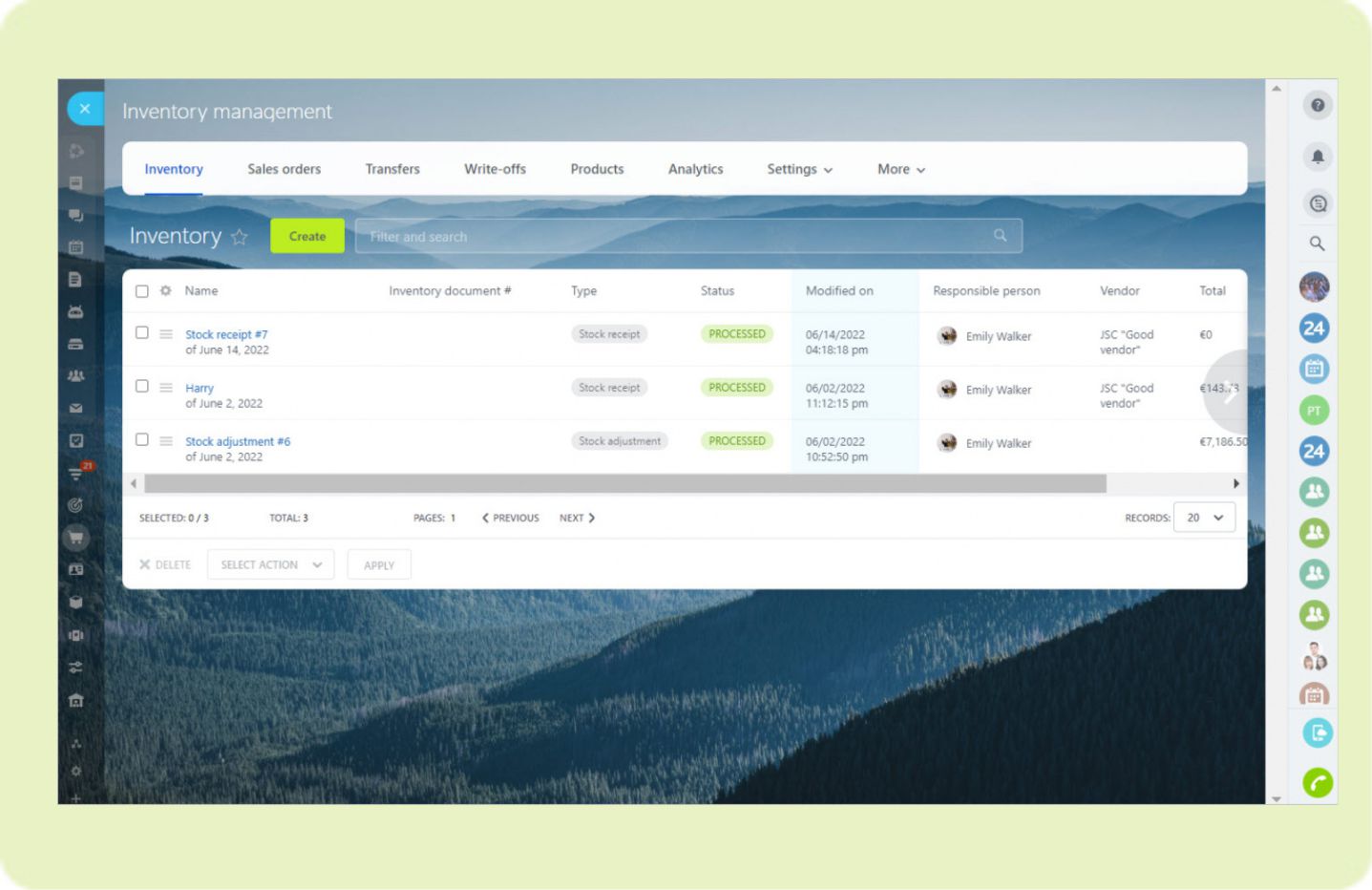This screenshot has width=1372, height=890.
Task: Open the Select Action dropdown
Action: [270, 564]
